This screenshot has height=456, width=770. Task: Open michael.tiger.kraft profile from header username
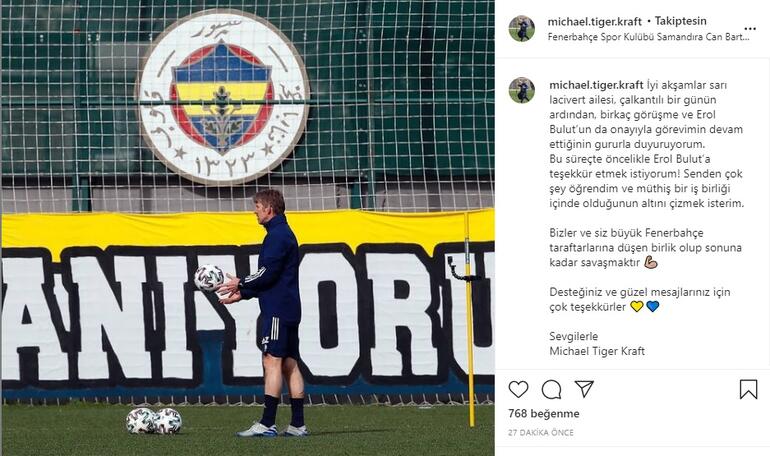pos(595,22)
